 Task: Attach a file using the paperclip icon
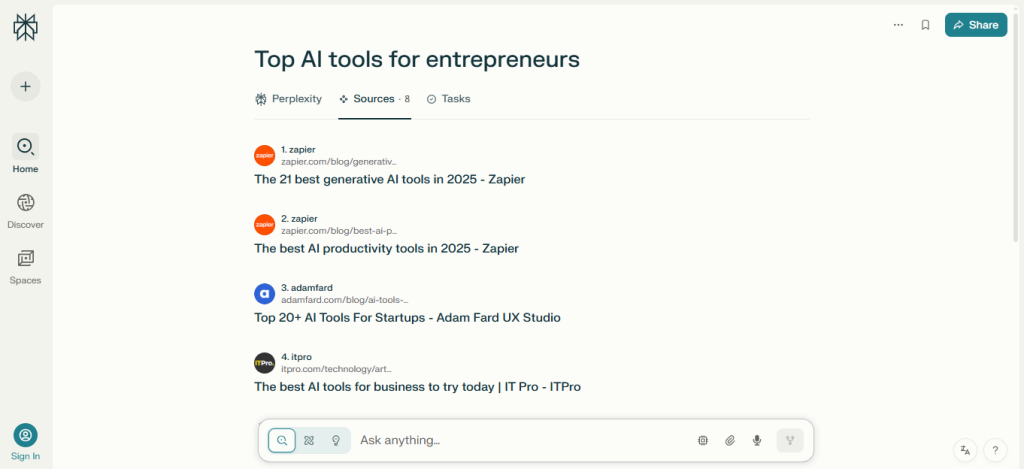pos(730,440)
